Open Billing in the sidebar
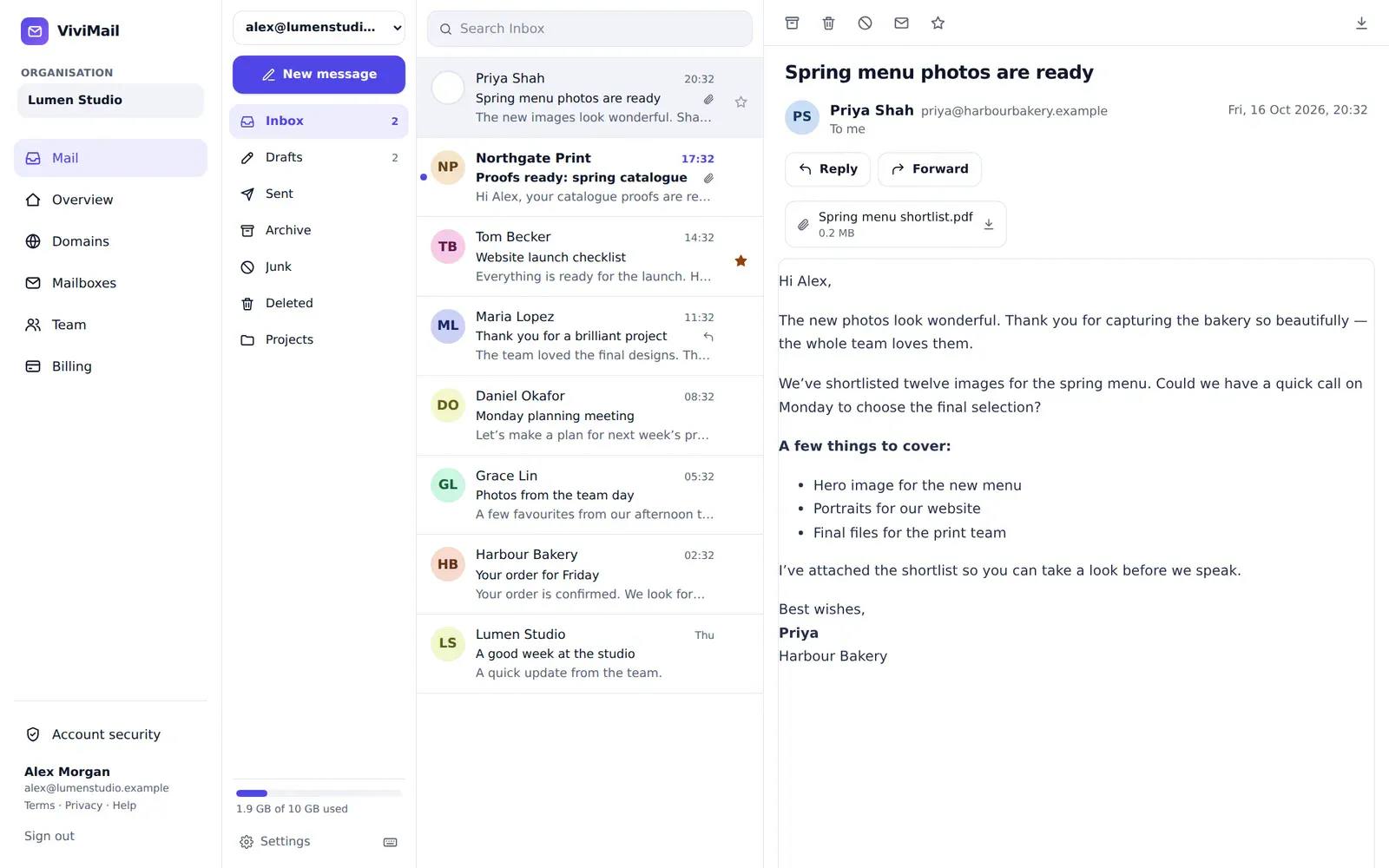The width and height of the screenshot is (1389, 868). (110, 366)
